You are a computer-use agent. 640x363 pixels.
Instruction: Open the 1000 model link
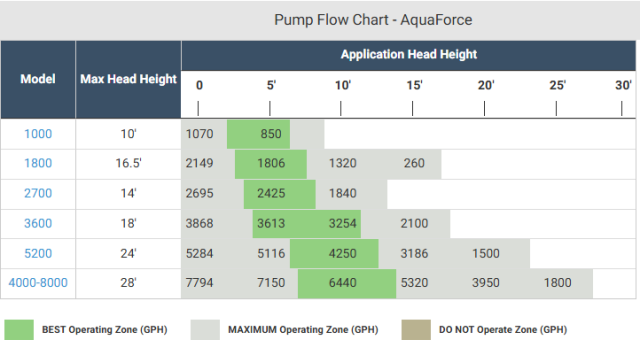tap(38, 134)
